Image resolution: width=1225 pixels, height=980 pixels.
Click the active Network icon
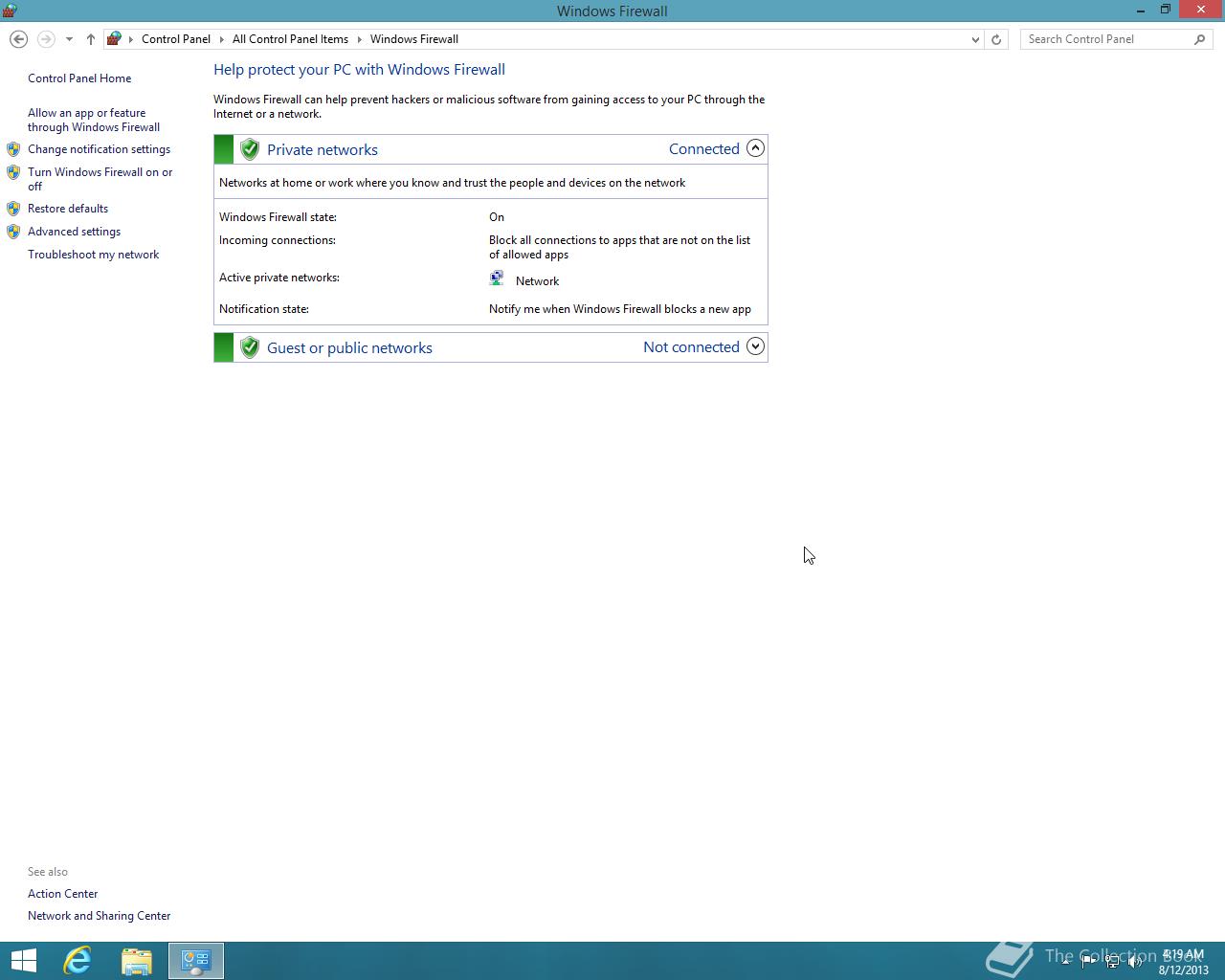pos(497,278)
